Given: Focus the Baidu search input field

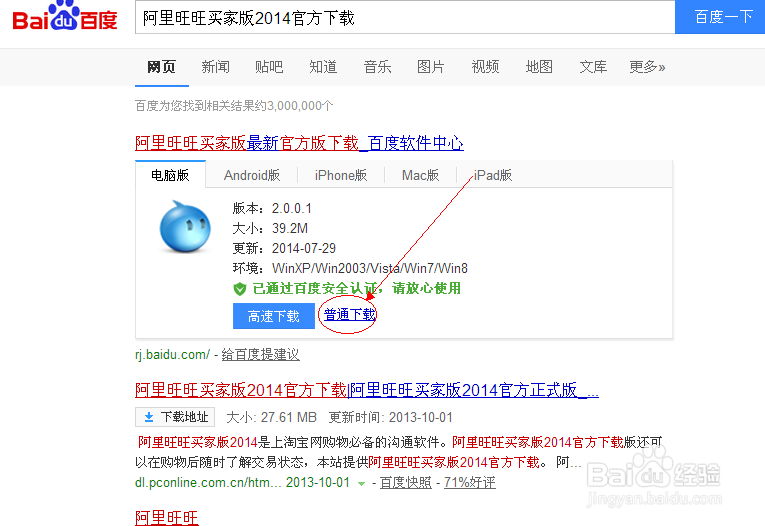Looking at the screenshot, I should (405, 18).
